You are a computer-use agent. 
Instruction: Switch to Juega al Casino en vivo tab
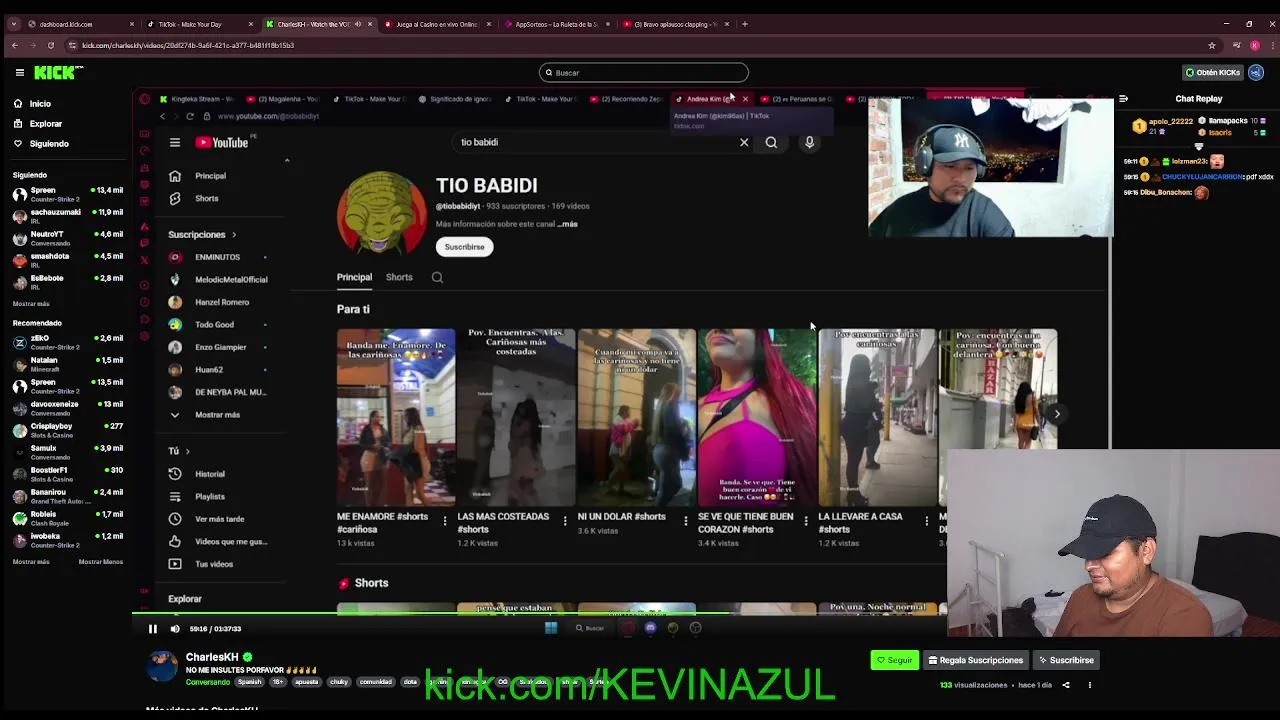[436, 24]
